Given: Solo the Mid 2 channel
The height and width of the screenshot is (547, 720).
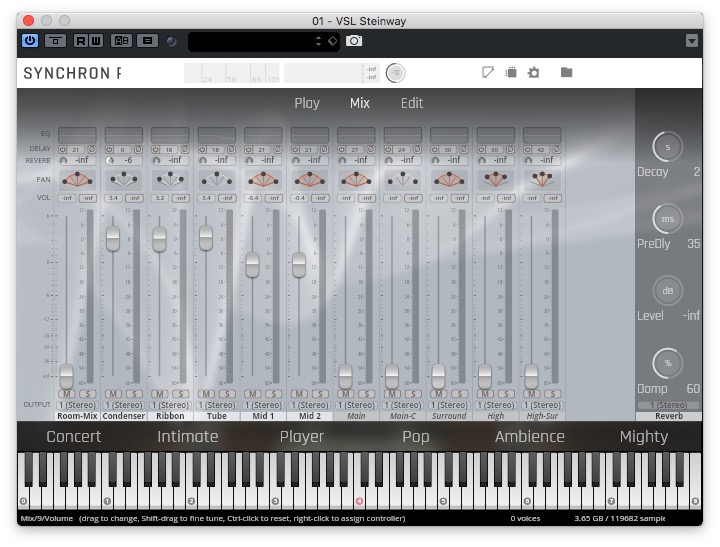Looking at the screenshot, I should [x=320, y=394].
